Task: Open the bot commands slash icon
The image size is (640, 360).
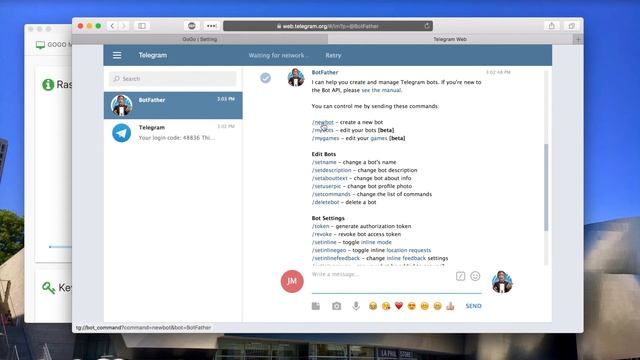Action: click(460, 276)
